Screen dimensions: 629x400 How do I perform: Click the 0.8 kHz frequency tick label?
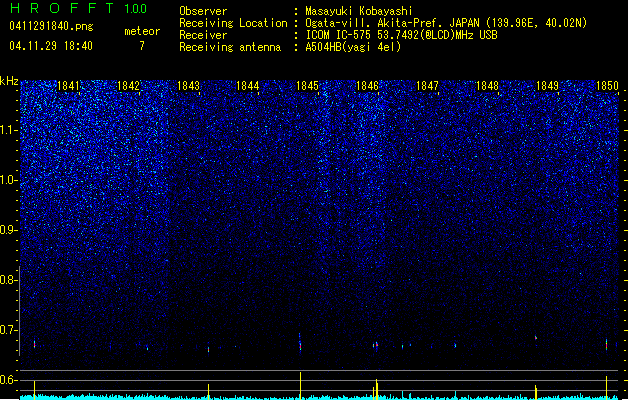click(x=9, y=280)
